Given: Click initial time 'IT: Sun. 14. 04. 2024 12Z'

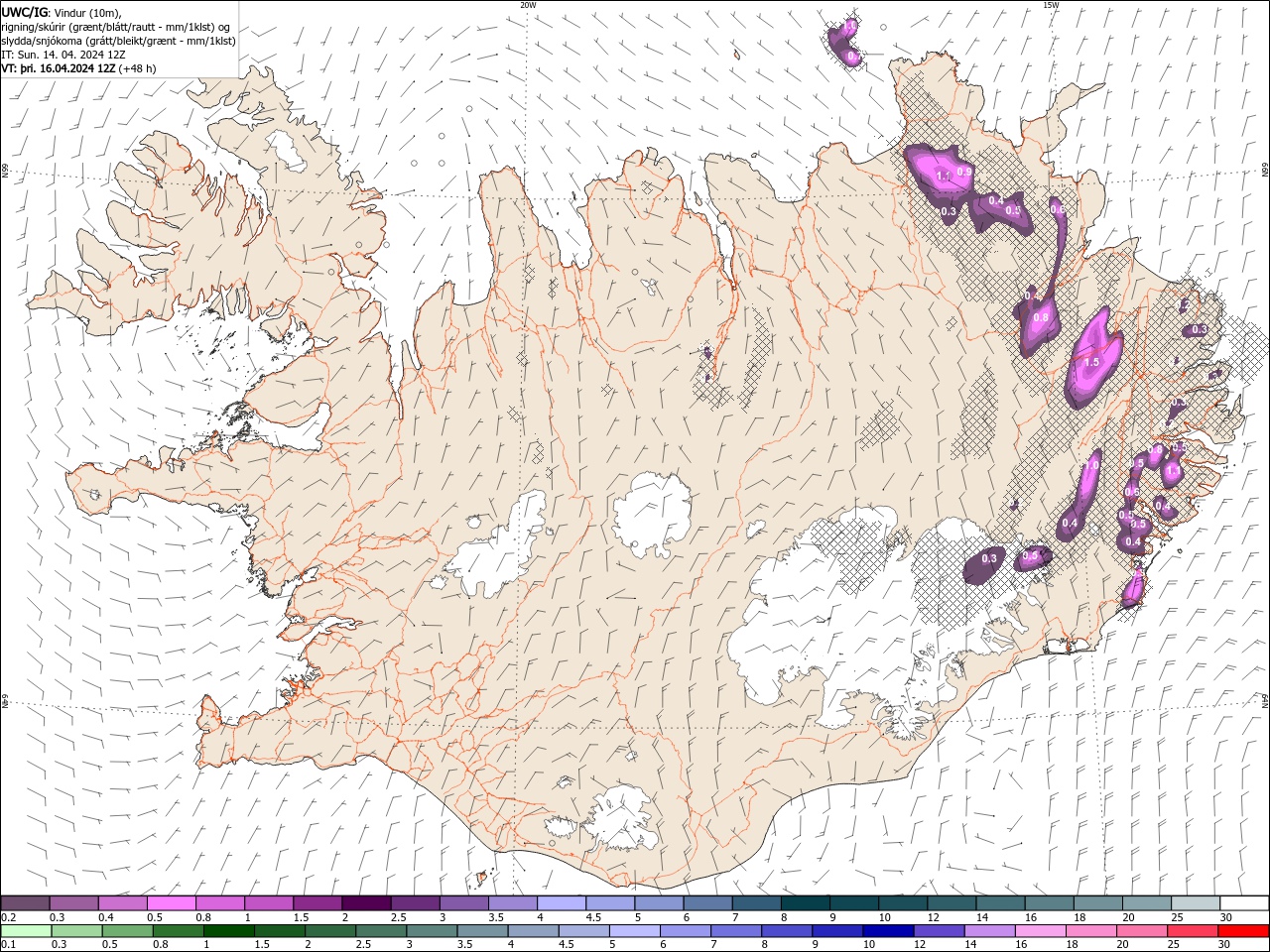Looking at the screenshot, I should click(63, 55).
